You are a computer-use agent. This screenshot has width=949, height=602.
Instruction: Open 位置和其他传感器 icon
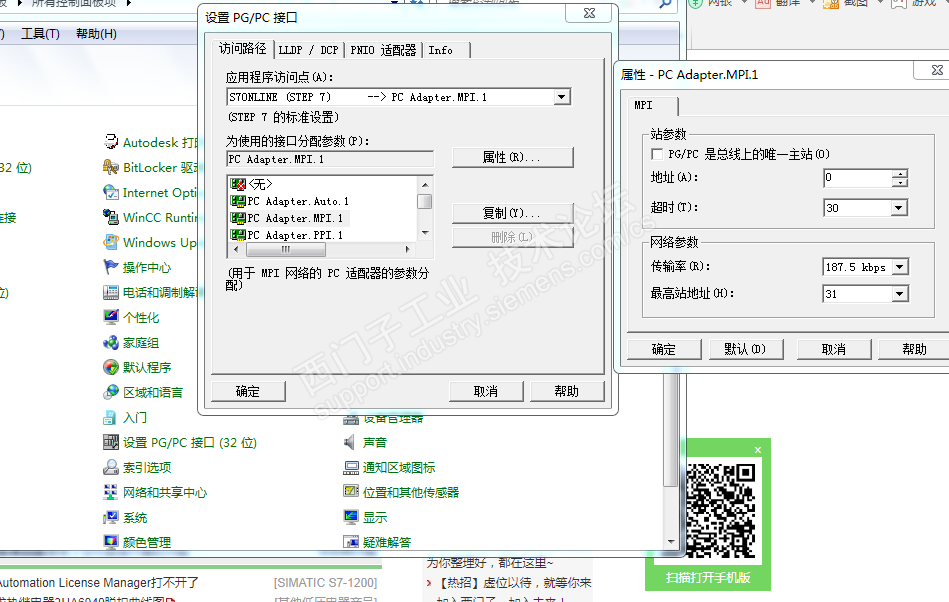(350, 492)
